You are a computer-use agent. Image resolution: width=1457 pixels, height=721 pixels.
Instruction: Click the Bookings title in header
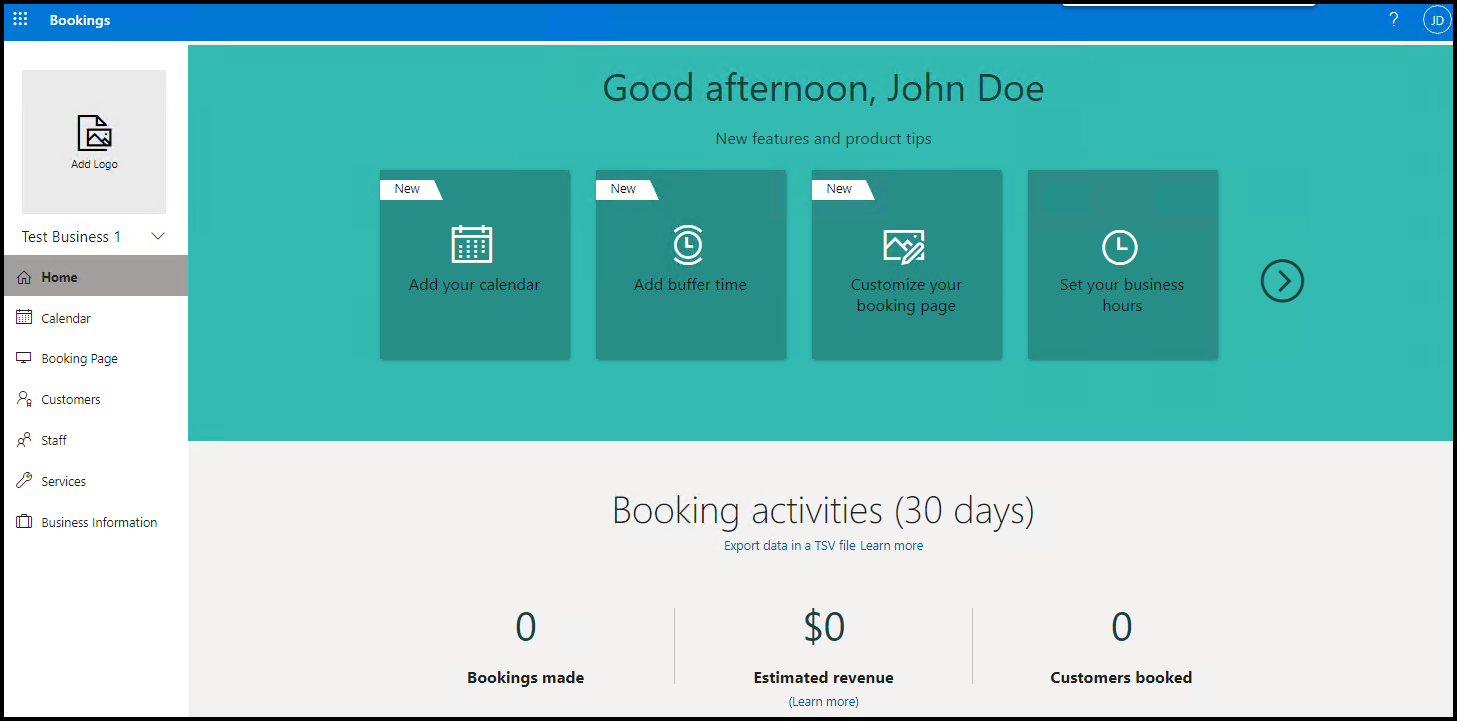80,20
